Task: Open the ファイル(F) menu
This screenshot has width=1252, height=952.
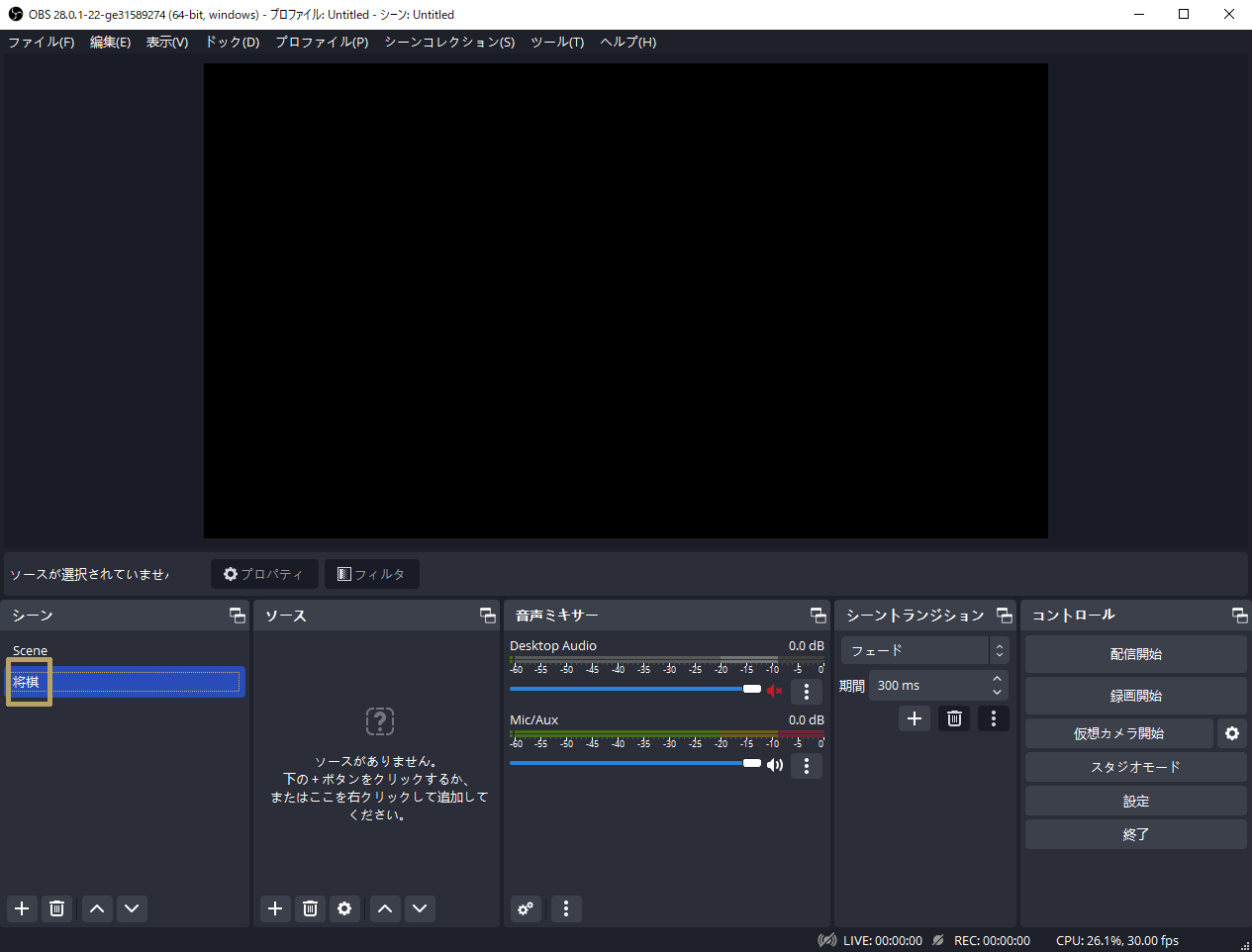Action: click(x=42, y=42)
